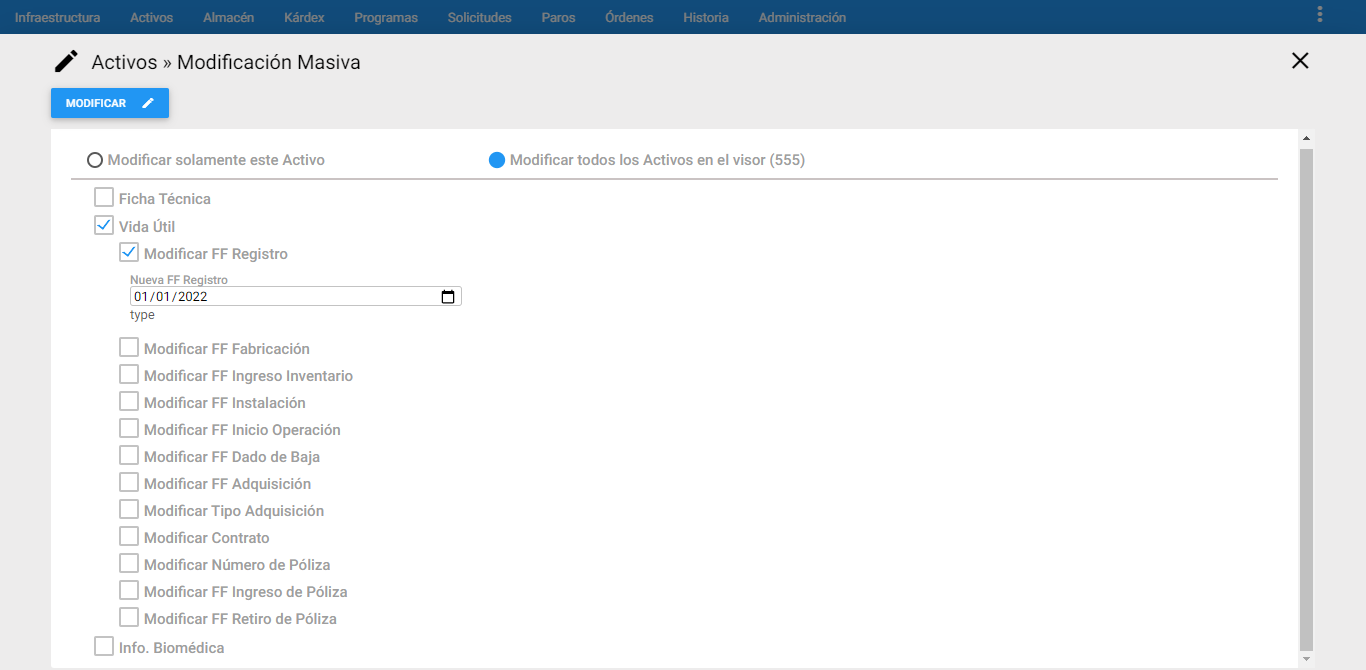The height and width of the screenshot is (670, 1366).
Task: Uncheck Modificar FF Registro checkbox
Action: [x=129, y=252]
